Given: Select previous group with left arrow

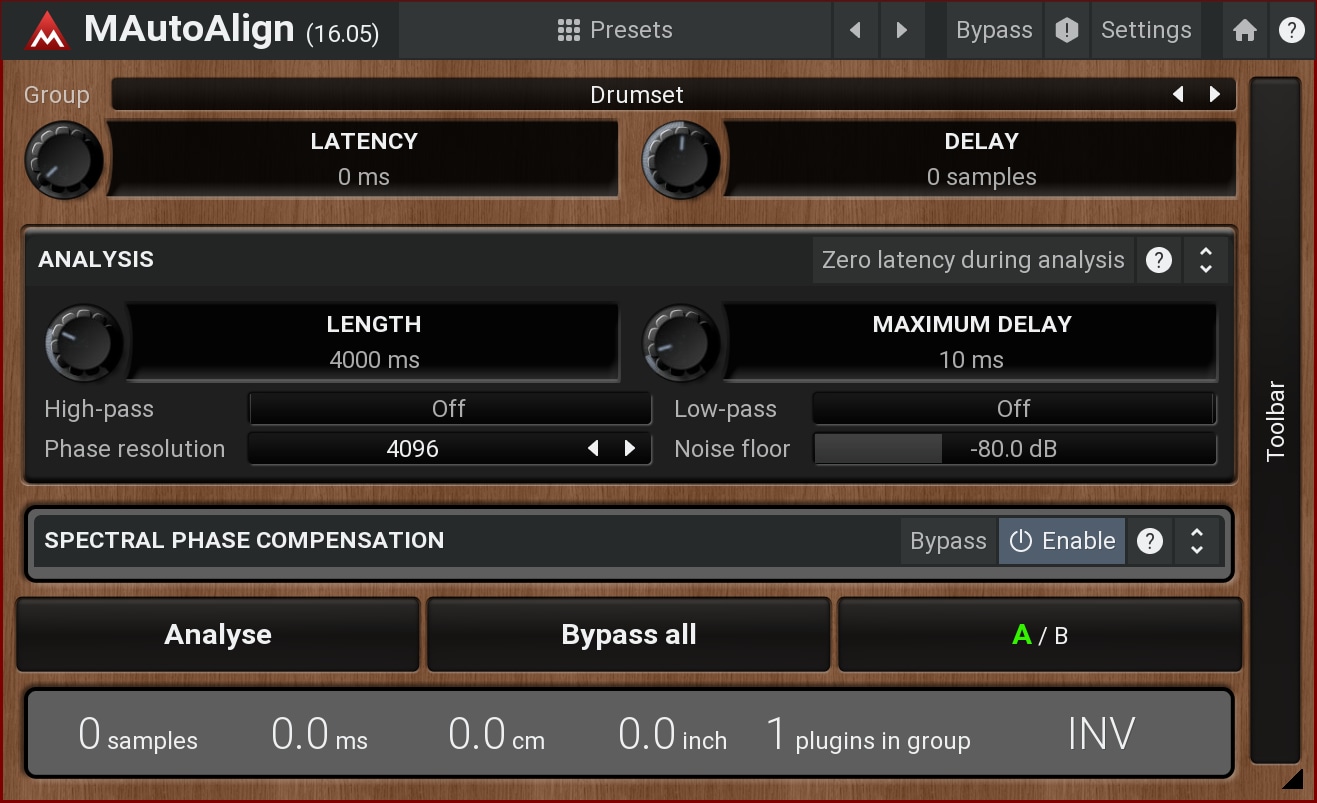Looking at the screenshot, I should 1178,95.
